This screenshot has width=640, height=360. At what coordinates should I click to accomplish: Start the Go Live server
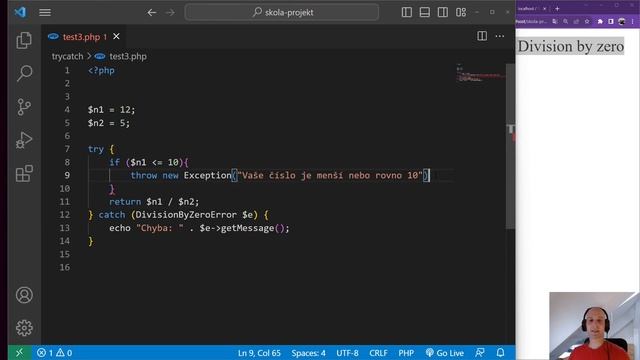tap(444, 353)
